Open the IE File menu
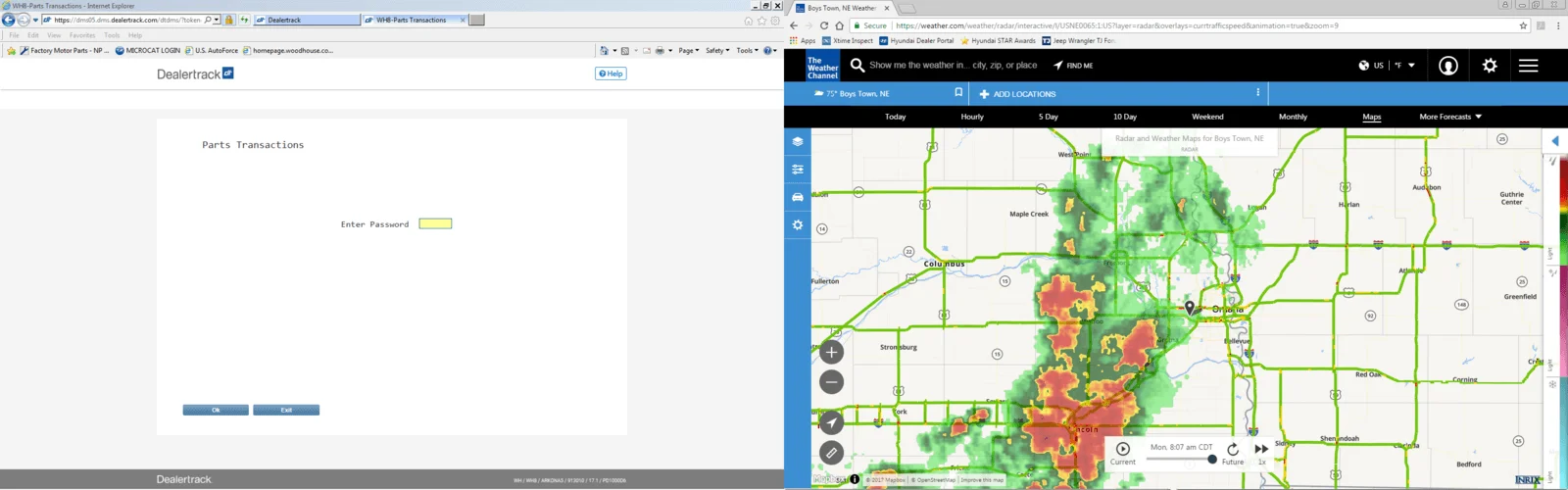The image size is (1568, 490). pos(14,35)
